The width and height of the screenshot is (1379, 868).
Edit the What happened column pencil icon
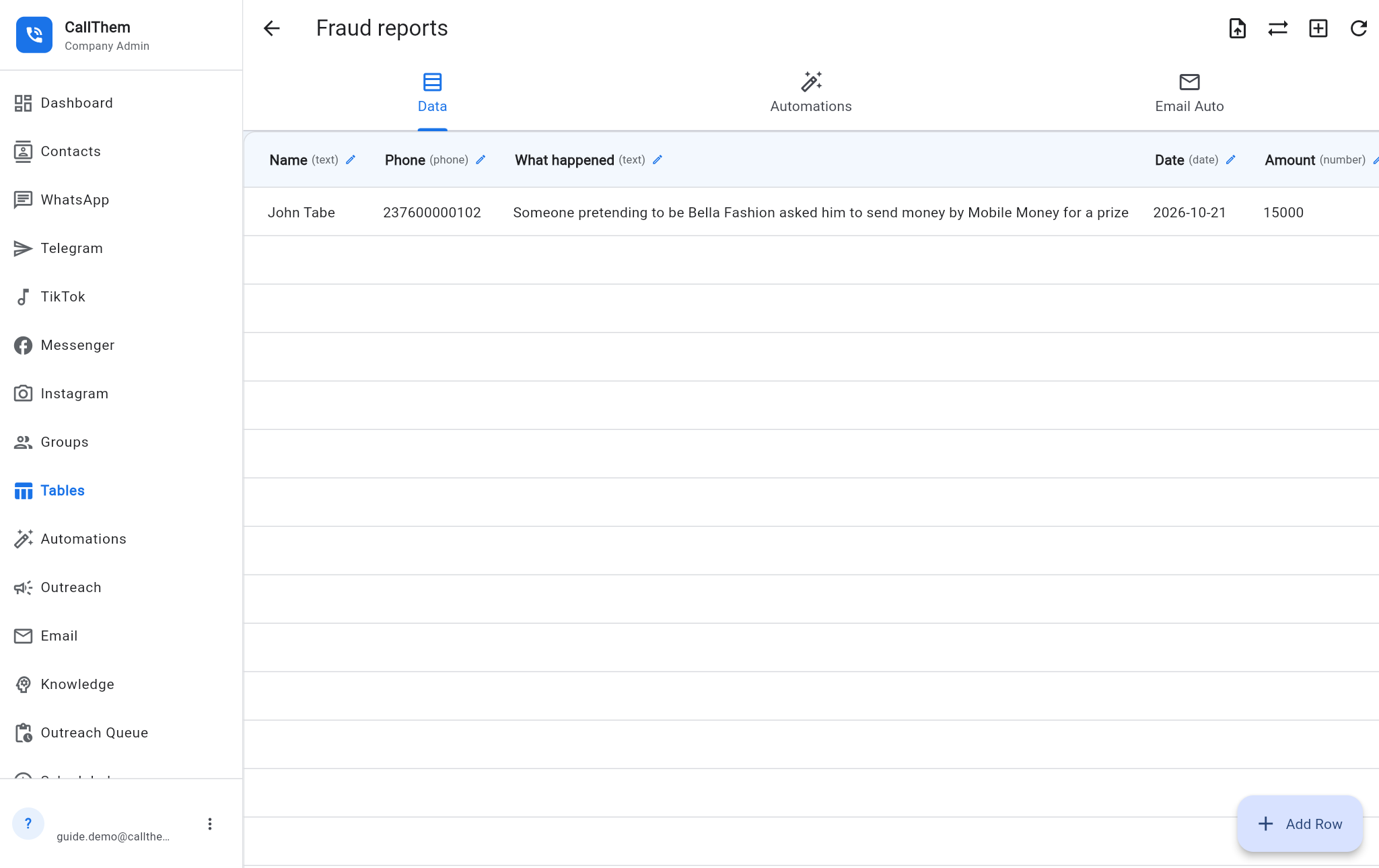(x=658, y=160)
